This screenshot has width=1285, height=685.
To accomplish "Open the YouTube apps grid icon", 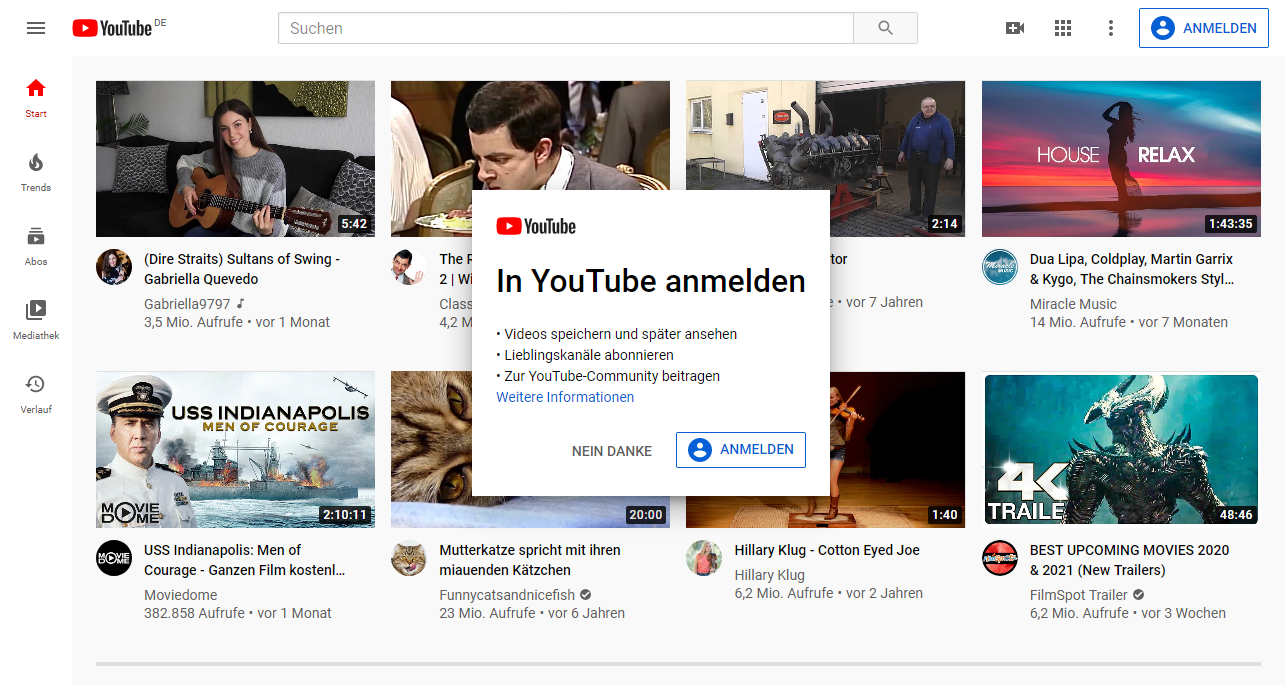I will (1063, 28).
